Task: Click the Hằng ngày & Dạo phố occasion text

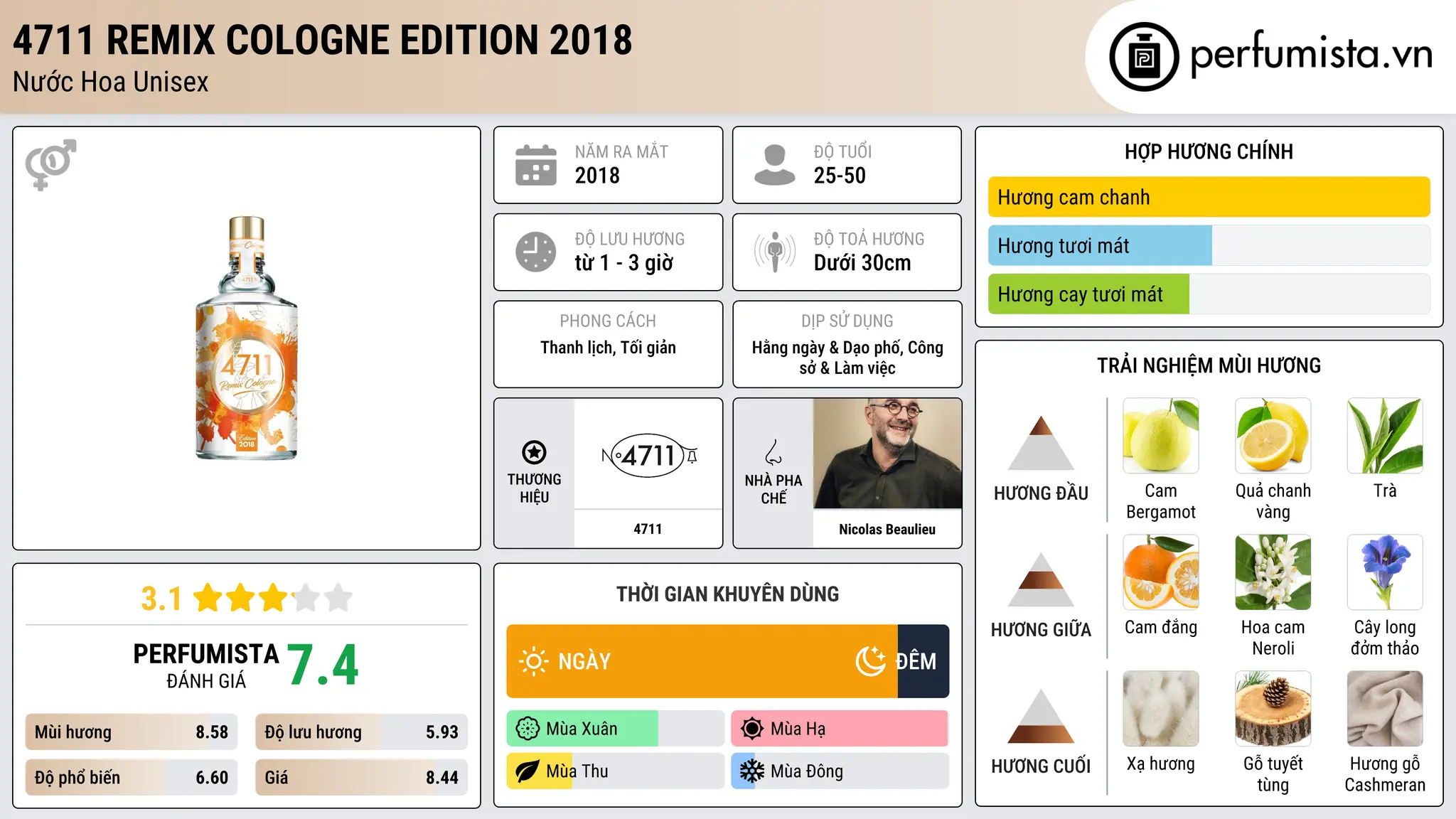Action: (x=847, y=358)
